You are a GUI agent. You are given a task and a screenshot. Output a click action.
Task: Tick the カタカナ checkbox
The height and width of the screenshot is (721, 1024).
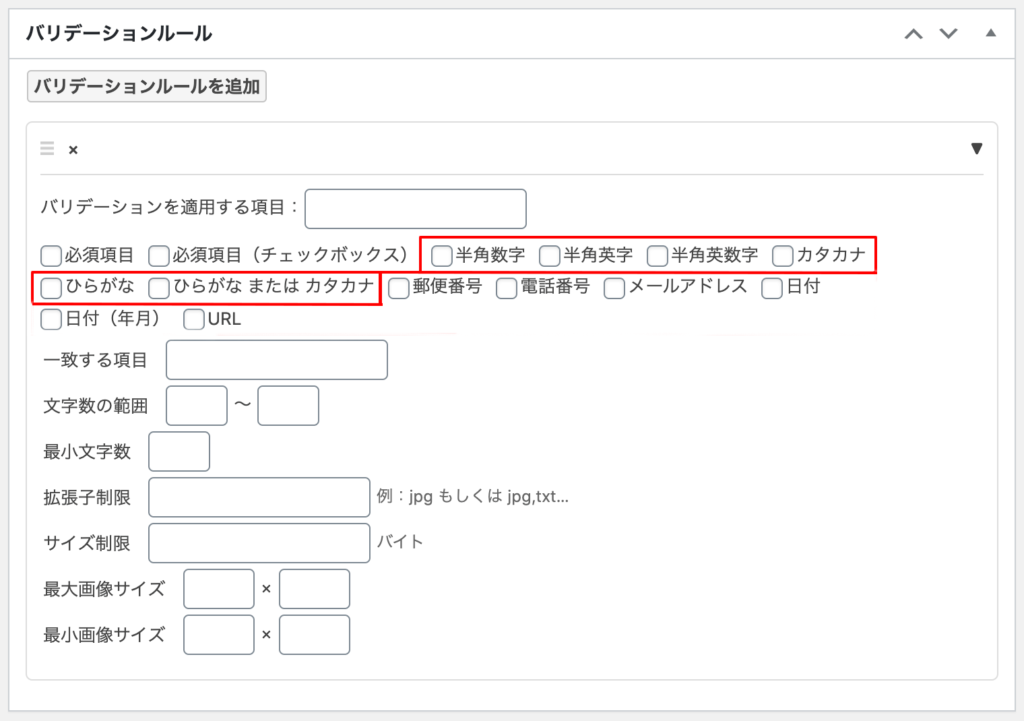coord(782,255)
